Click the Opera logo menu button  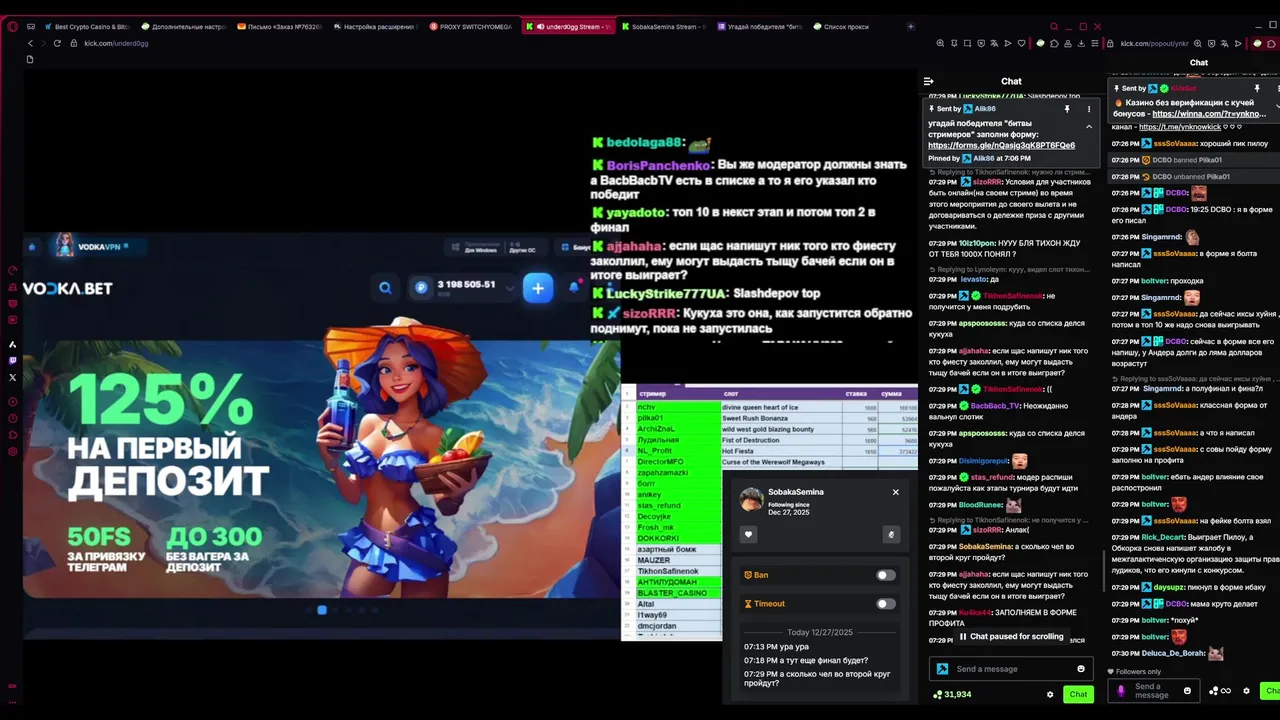(x=12, y=27)
